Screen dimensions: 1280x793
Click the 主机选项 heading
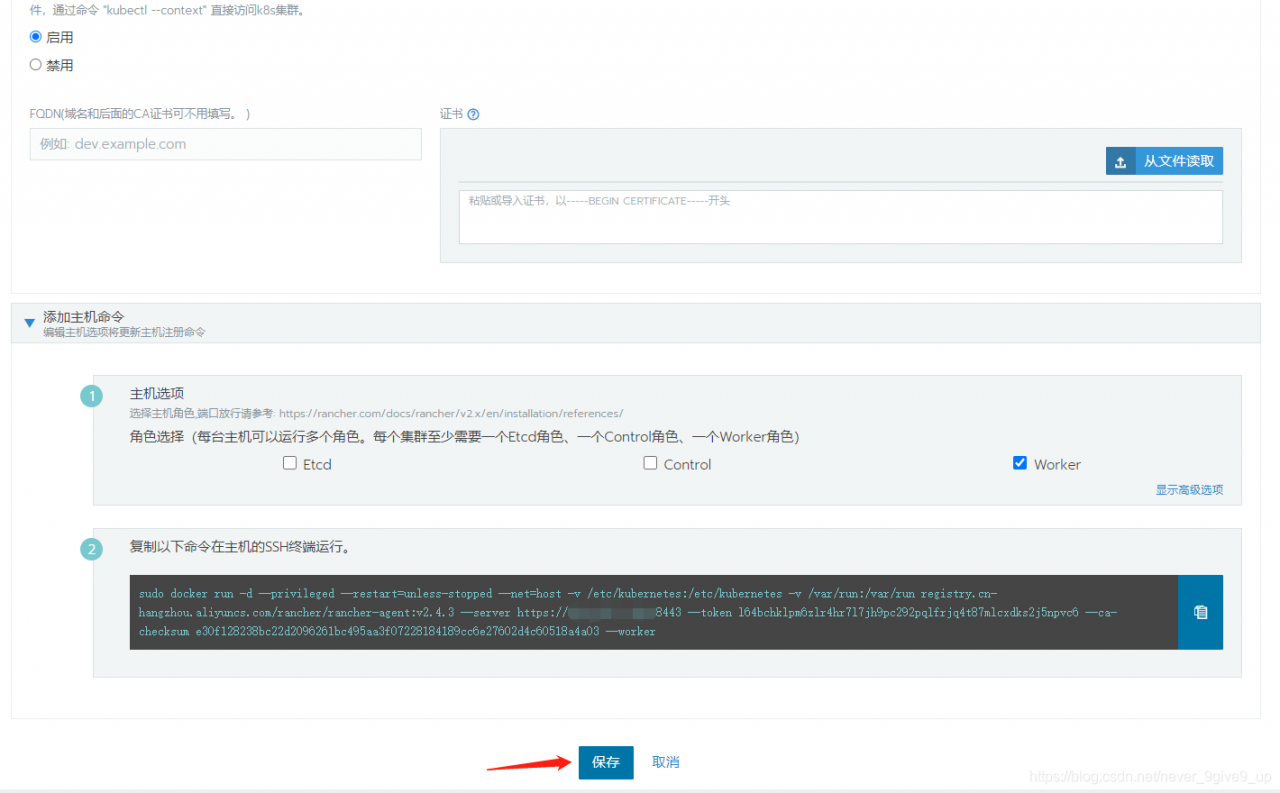click(x=157, y=394)
